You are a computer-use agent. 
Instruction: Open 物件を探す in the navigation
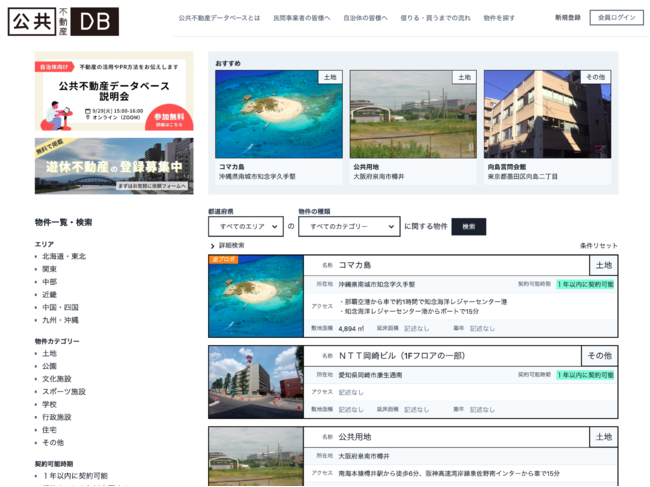click(x=499, y=18)
